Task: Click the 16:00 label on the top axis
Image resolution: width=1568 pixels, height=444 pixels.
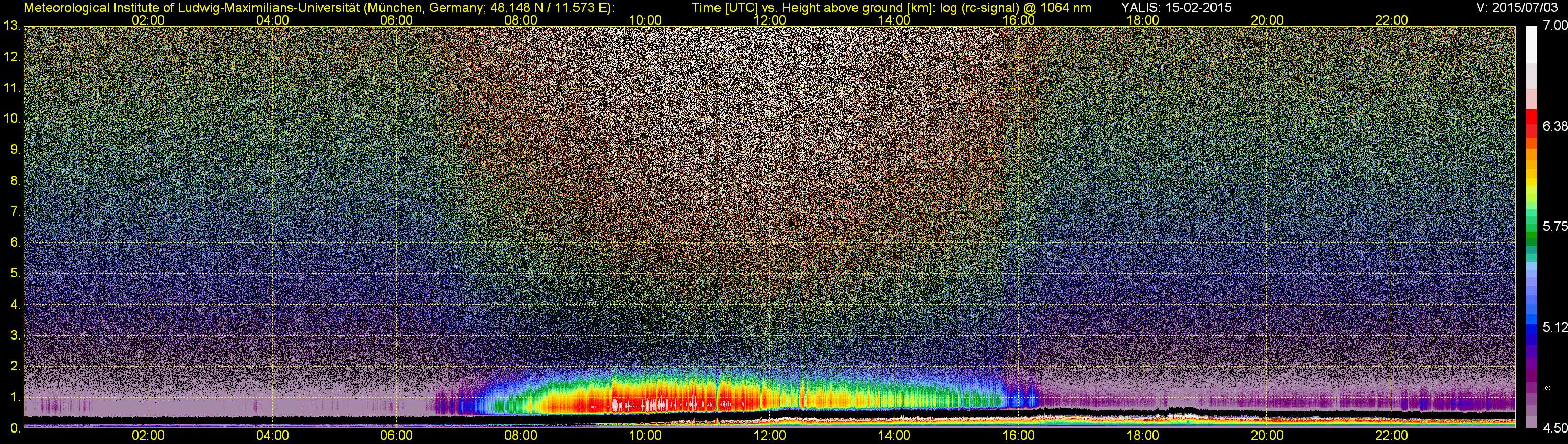Action: point(1018,20)
